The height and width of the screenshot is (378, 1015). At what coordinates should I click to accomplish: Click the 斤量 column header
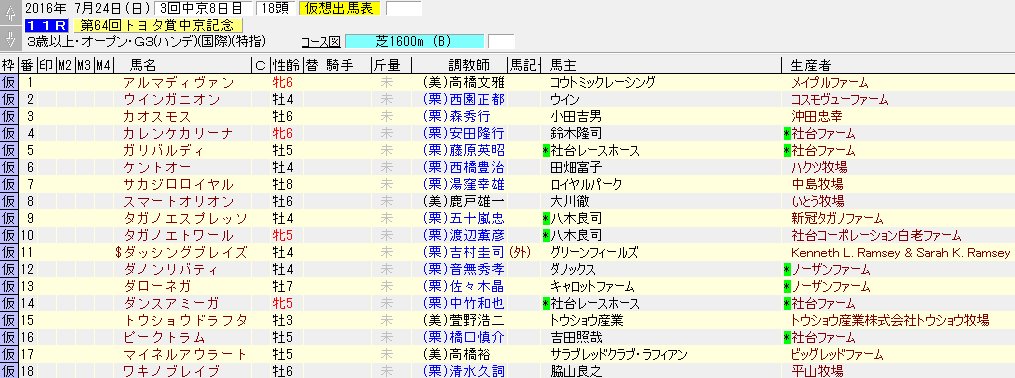pos(386,65)
